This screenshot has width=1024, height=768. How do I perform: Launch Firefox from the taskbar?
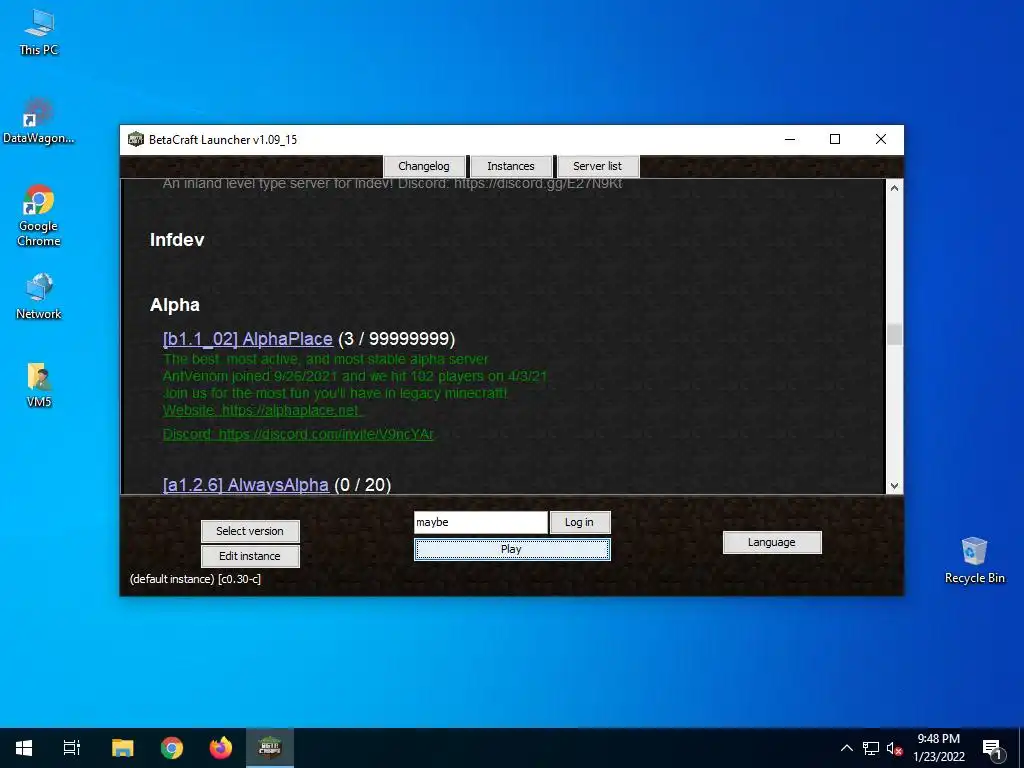click(221, 748)
